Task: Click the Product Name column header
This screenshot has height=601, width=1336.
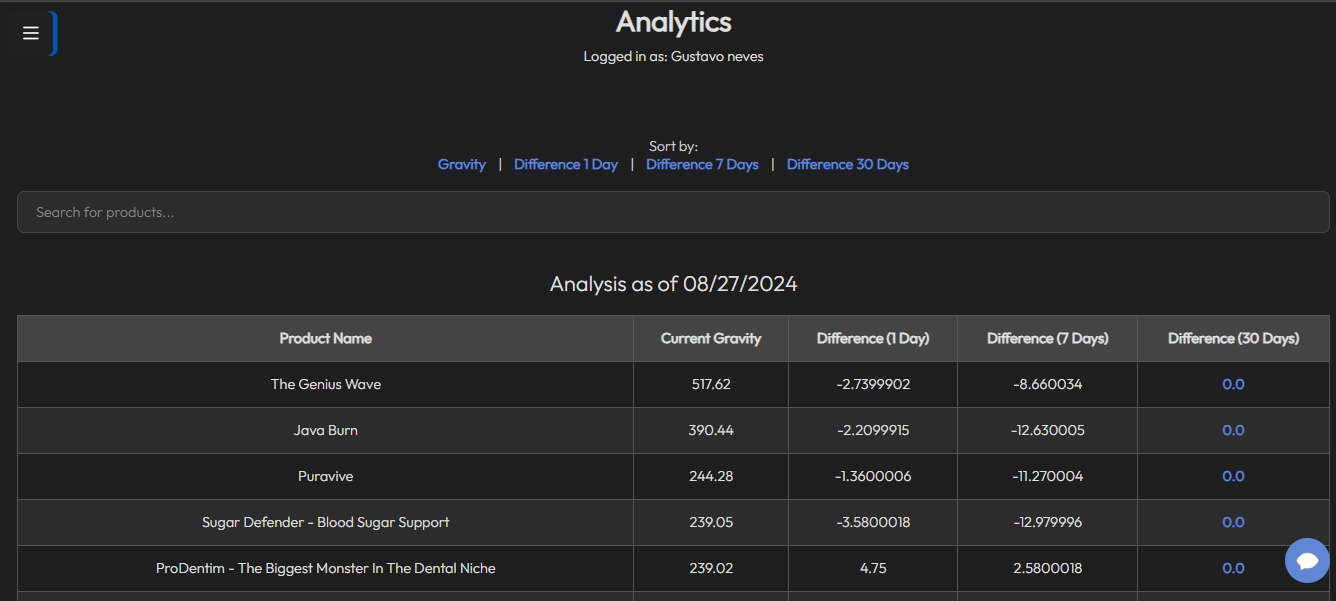Action: pyautogui.click(x=326, y=338)
